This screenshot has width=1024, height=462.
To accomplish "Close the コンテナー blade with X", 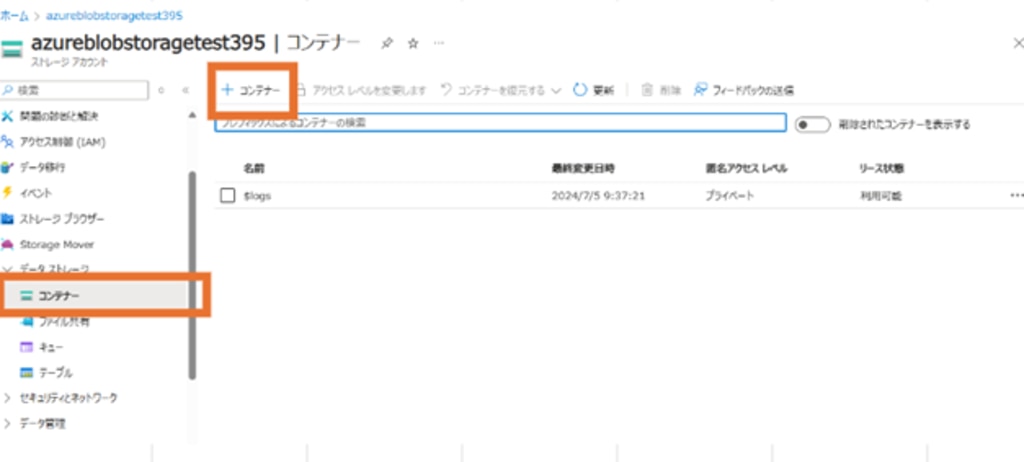I will [x=1017, y=43].
